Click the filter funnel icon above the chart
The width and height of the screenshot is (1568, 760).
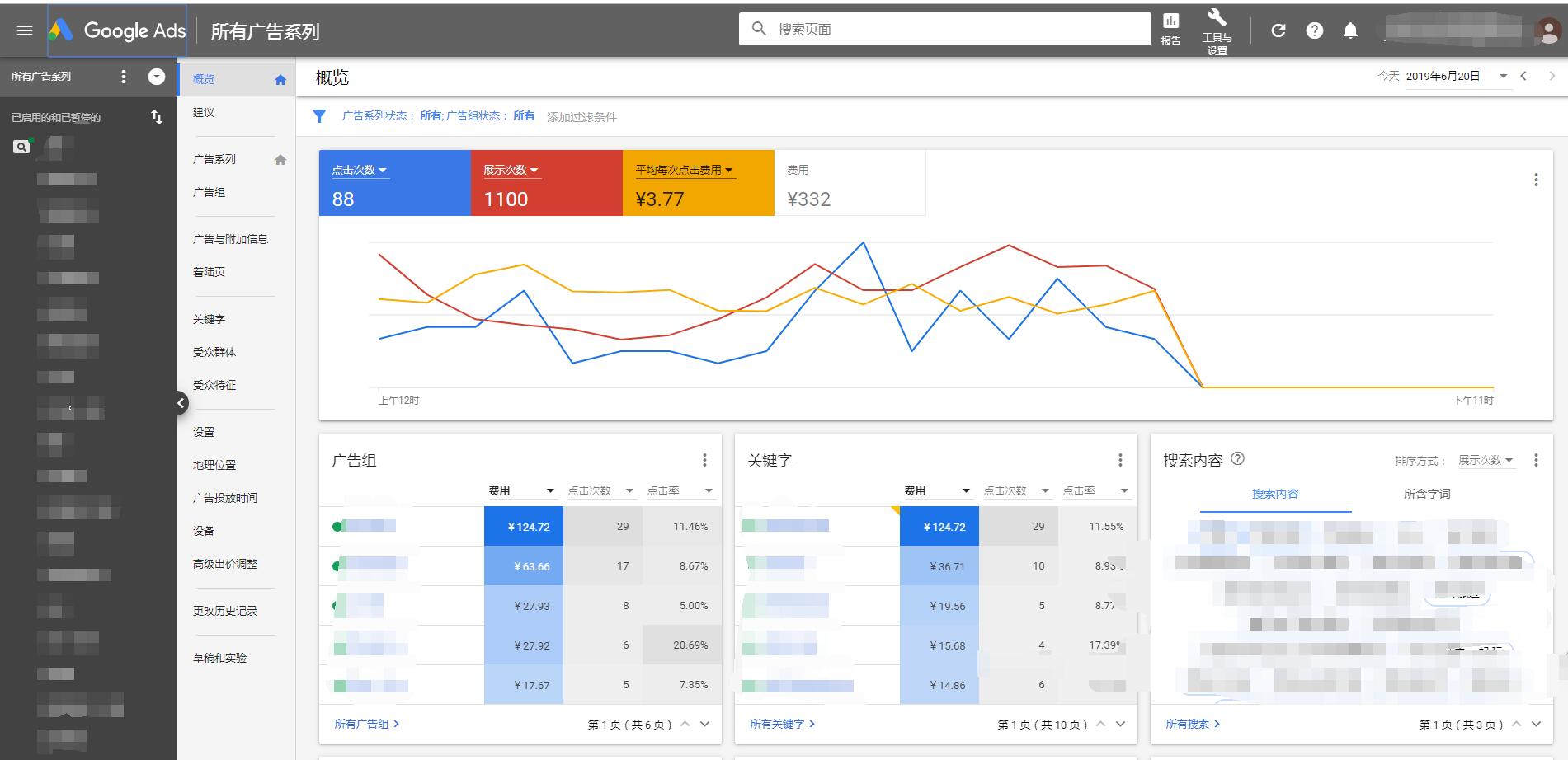pos(321,116)
